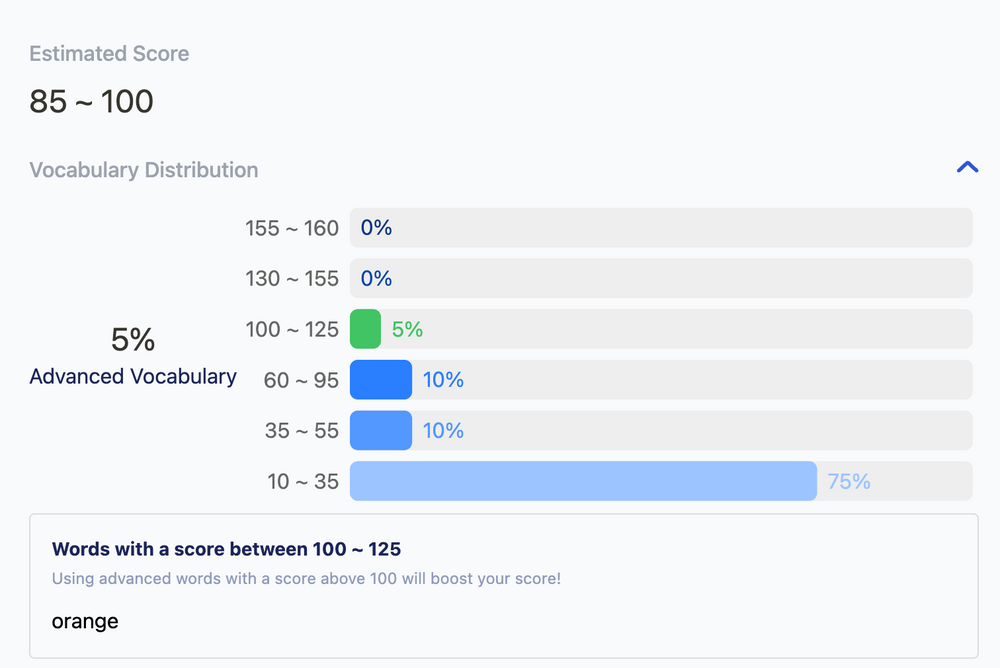Click the Vocabulary Distribution heading

coord(144,170)
